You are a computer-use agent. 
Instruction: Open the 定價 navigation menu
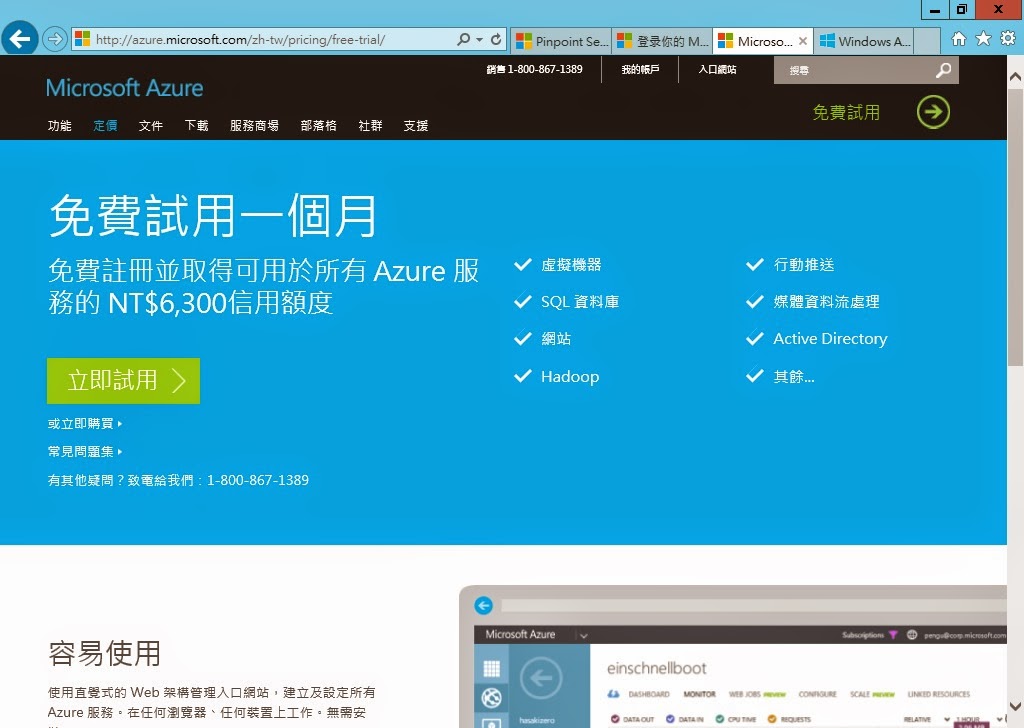105,125
